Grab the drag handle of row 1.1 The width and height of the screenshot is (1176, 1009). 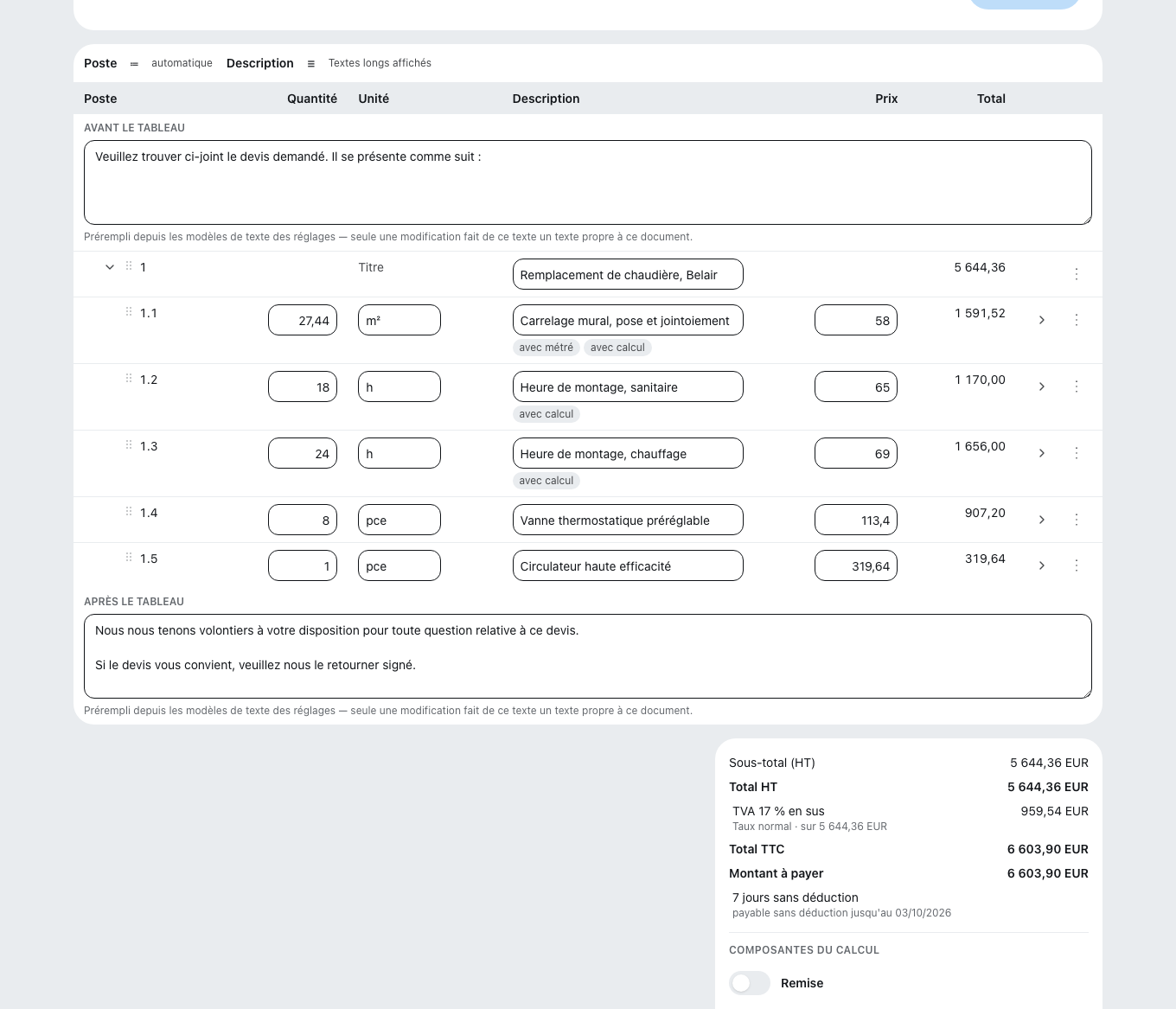[129, 312]
